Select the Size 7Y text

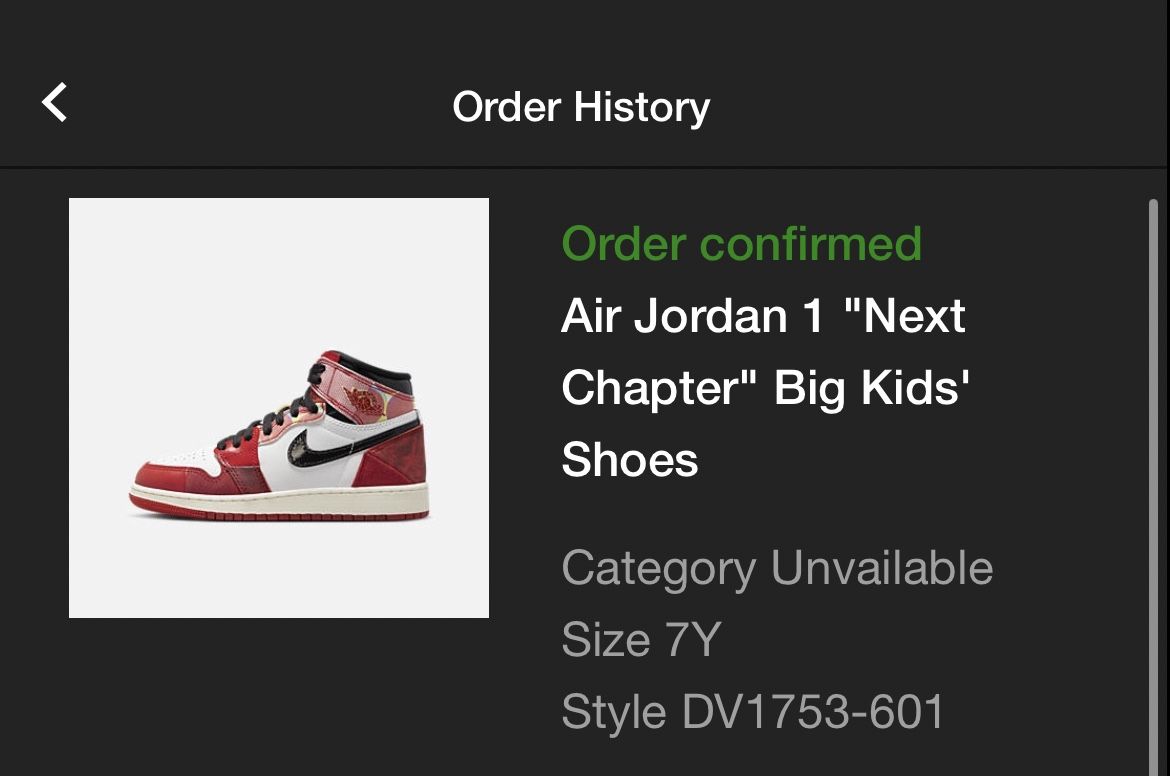pos(641,640)
